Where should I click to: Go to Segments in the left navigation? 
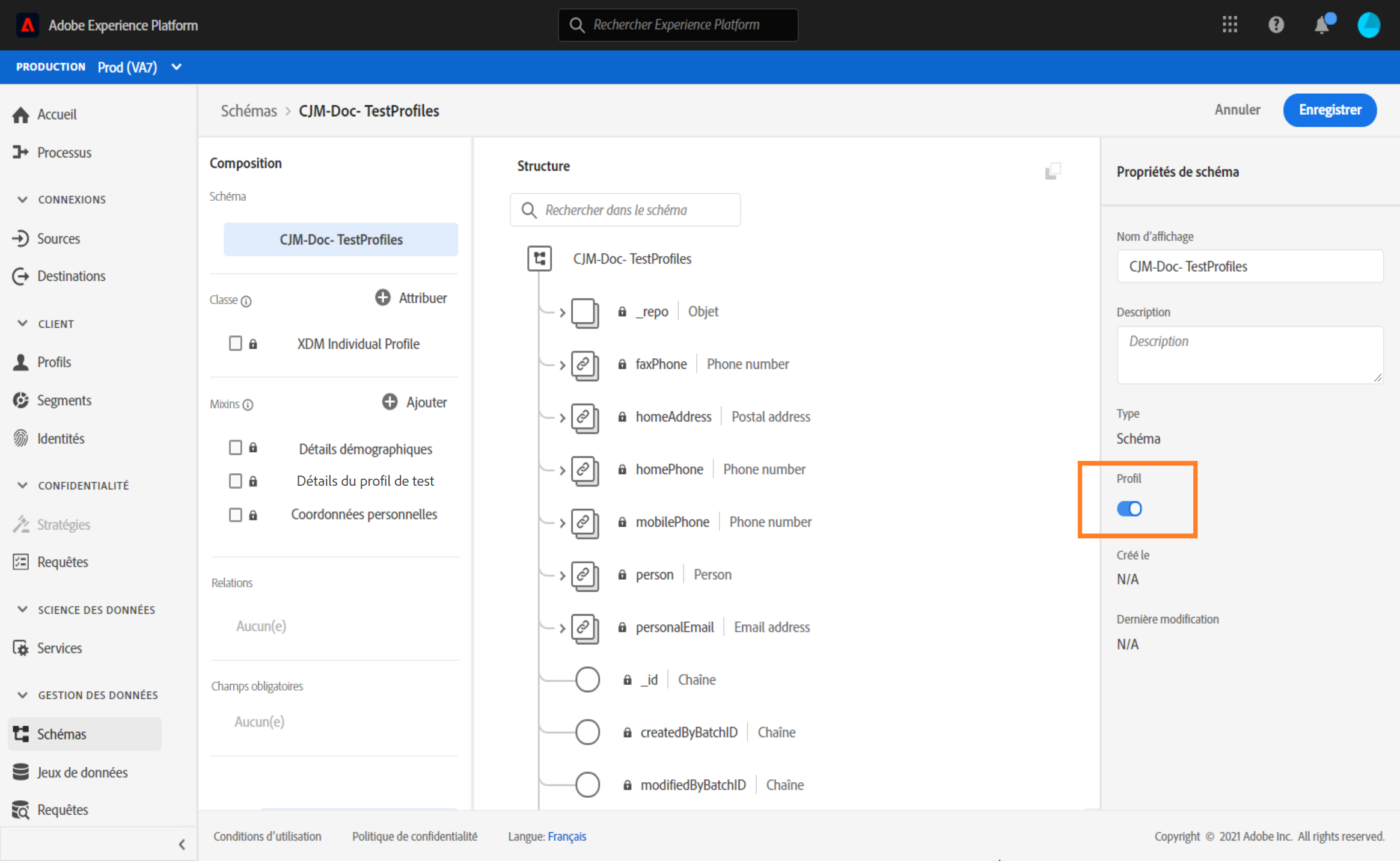pos(64,400)
